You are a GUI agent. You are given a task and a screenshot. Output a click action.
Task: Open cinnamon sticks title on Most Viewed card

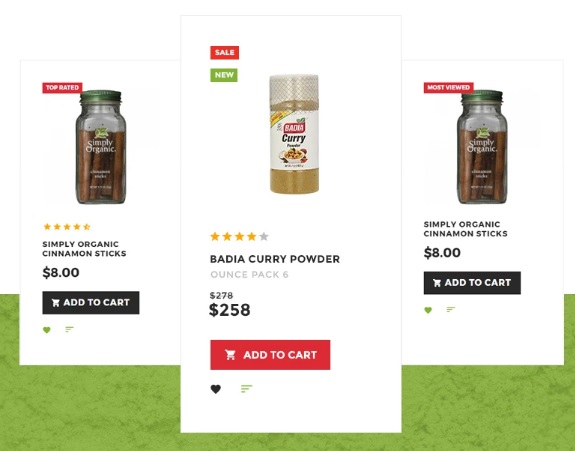466,229
